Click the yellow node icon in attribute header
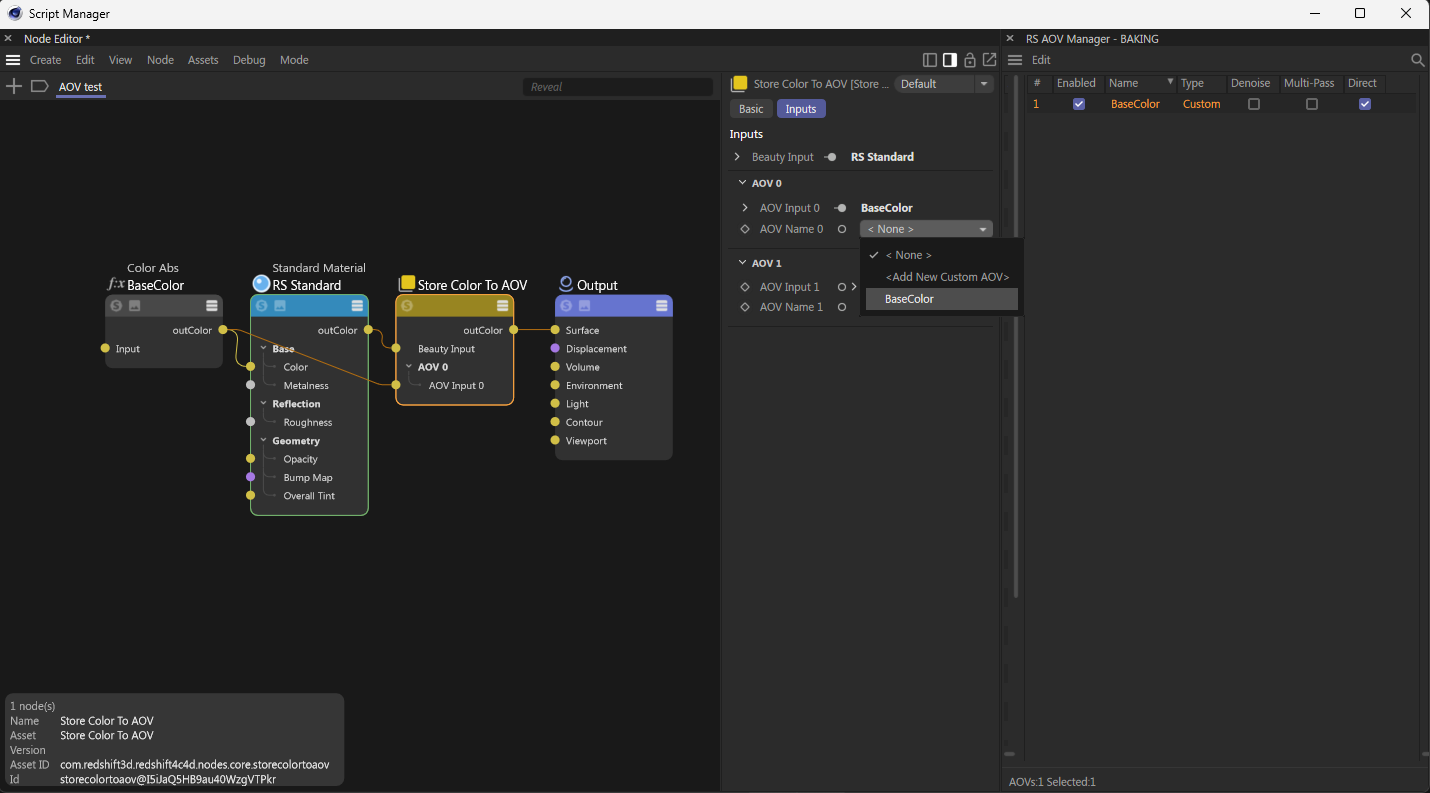1430x793 pixels. tap(740, 84)
